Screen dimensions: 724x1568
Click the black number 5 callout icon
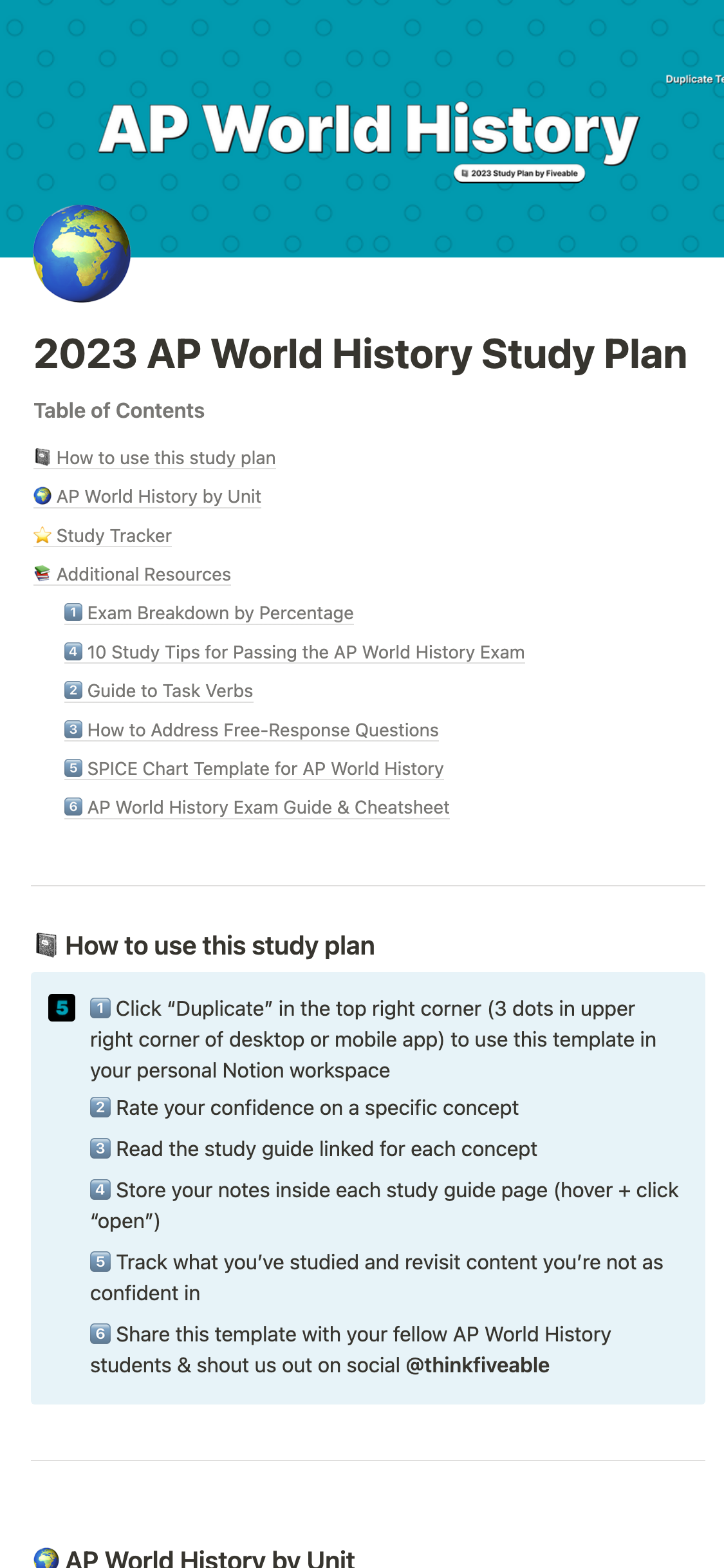pos(62,1008)
